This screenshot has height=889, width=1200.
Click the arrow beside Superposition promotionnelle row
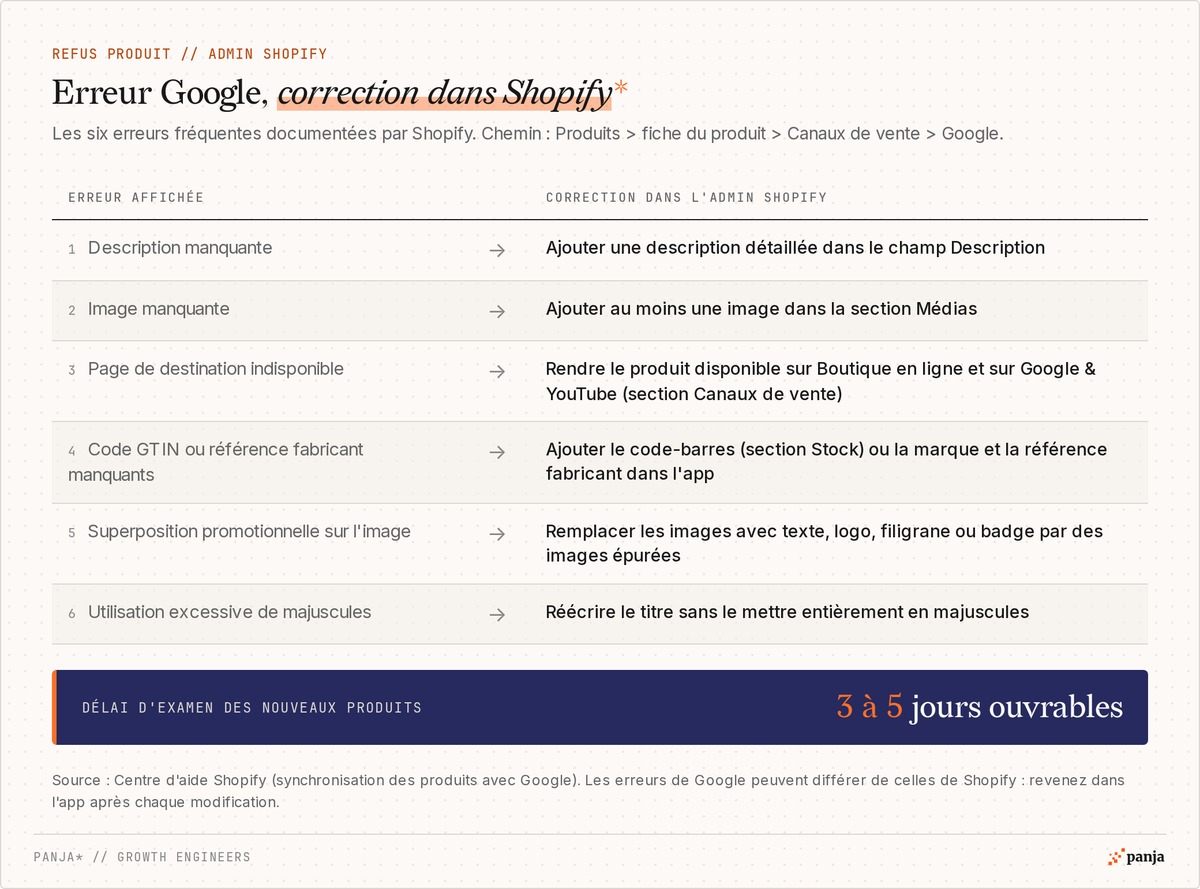[497, 534]
